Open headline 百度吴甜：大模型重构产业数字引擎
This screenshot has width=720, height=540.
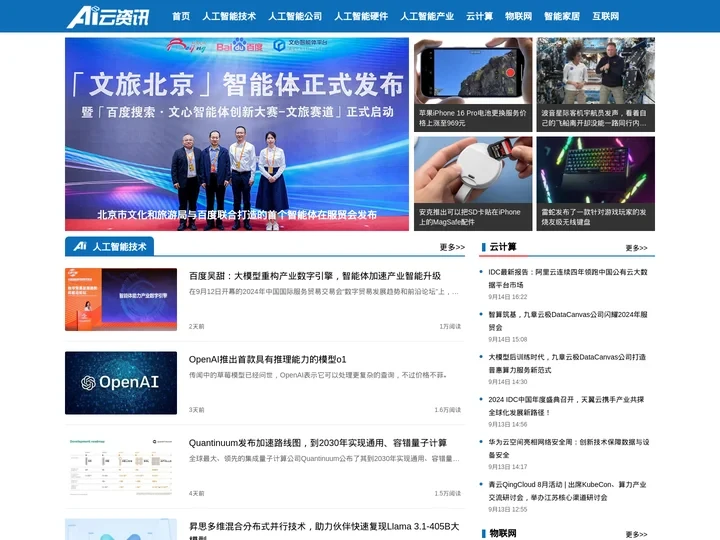coord(315,276)
